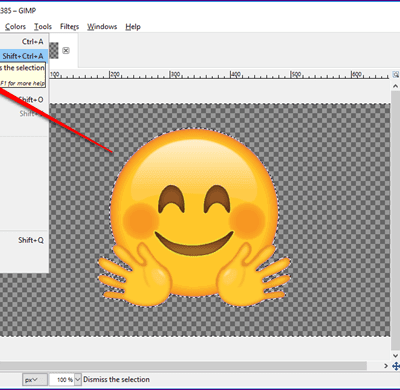400x390 pixels.
Task: Click the horizontal scrollbar right arrow
Action: click(386, 366)
